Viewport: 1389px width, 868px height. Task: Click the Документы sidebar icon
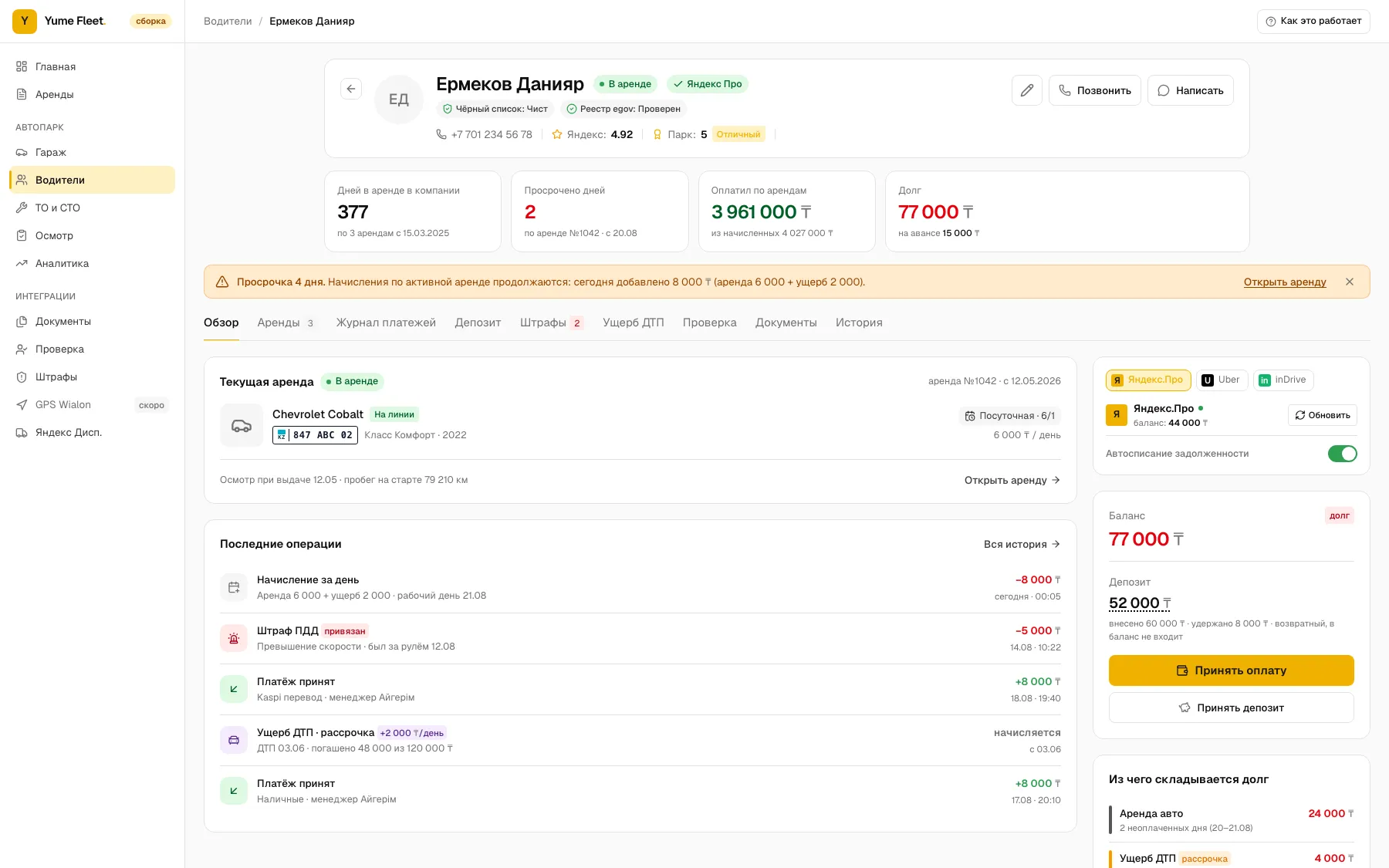pyautogui.click(x=22, y=321)
